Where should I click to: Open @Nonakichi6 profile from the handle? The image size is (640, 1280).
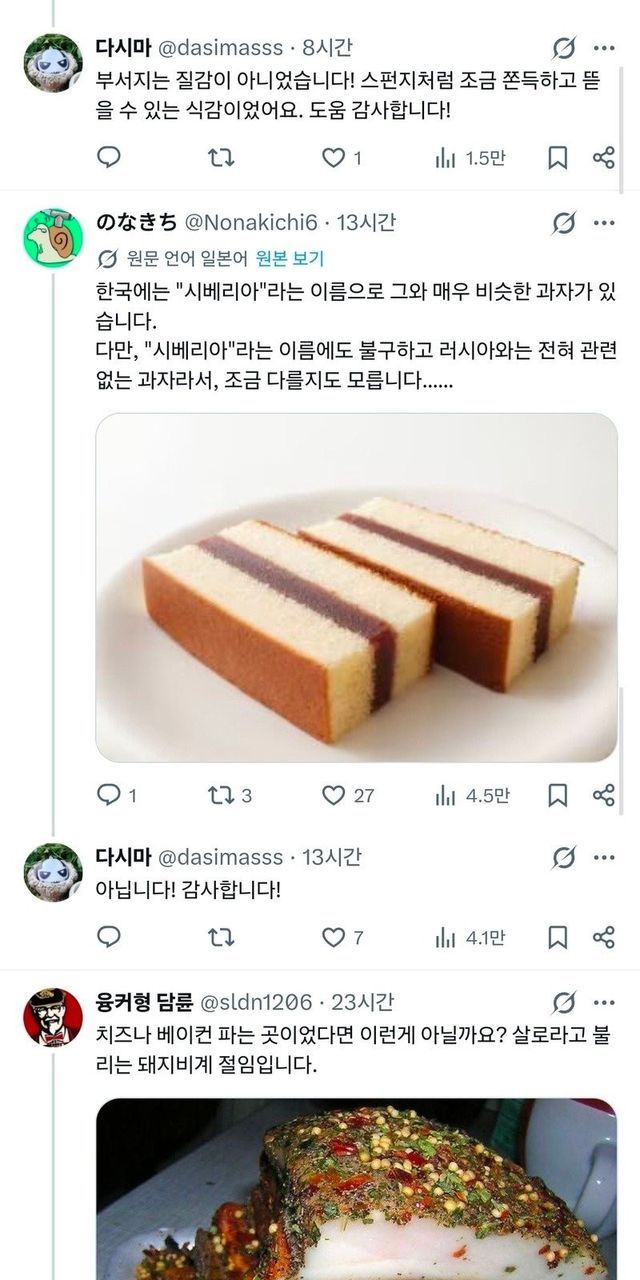[x=256, y=222]
